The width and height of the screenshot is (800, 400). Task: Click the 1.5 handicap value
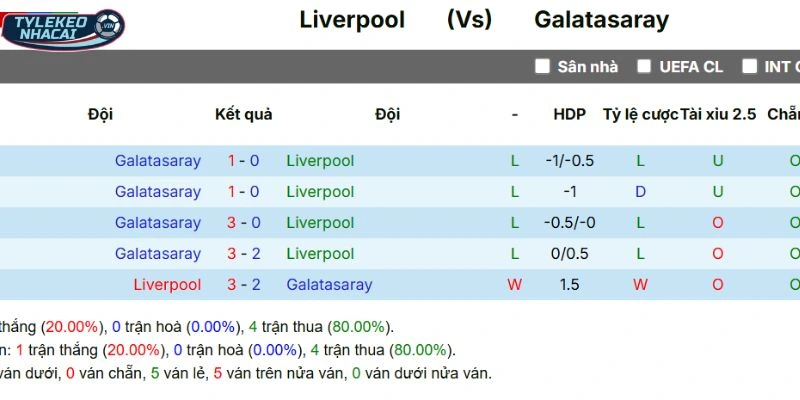(569, 285)
